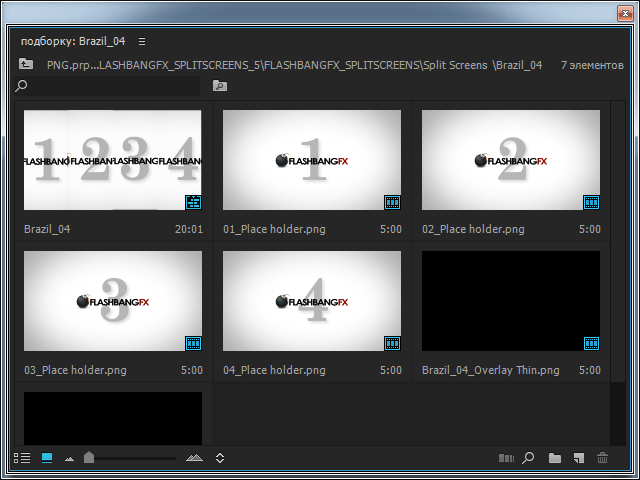Click the 01_Place holder.png name label

[x=274, y=229]
